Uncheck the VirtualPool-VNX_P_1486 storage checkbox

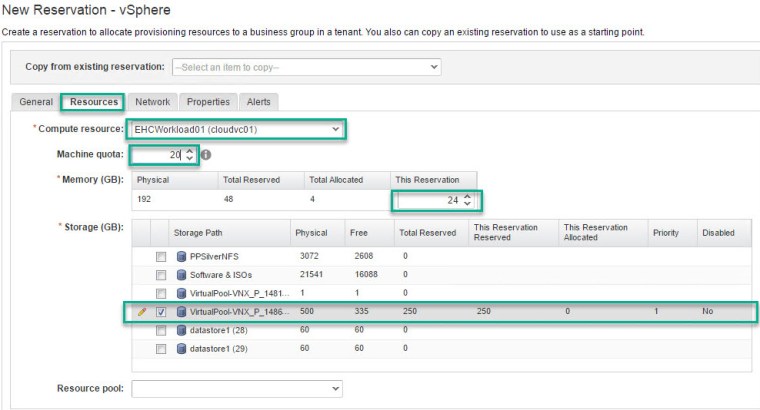[x=160, y=312]
